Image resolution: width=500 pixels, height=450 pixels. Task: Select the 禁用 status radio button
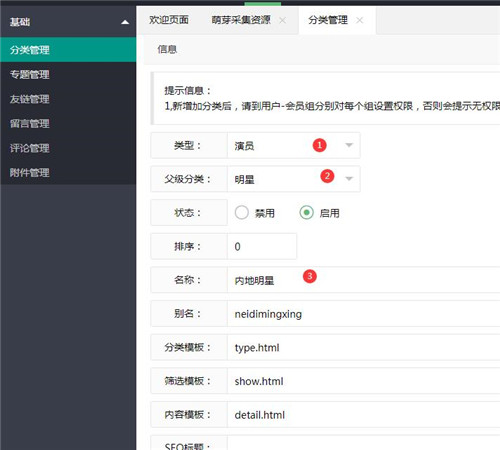coord(242,212)
